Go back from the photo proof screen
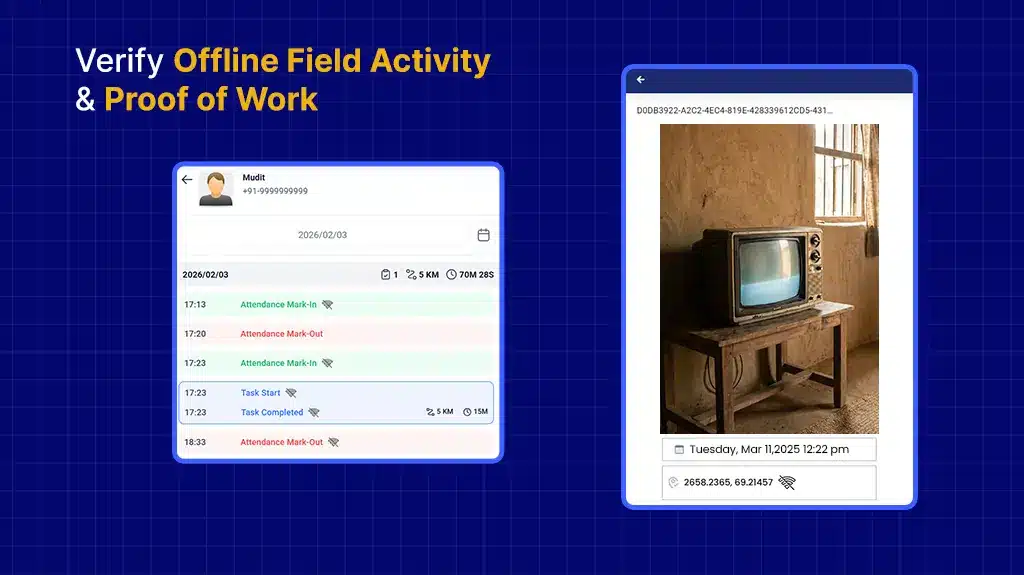 coord(641,80)
